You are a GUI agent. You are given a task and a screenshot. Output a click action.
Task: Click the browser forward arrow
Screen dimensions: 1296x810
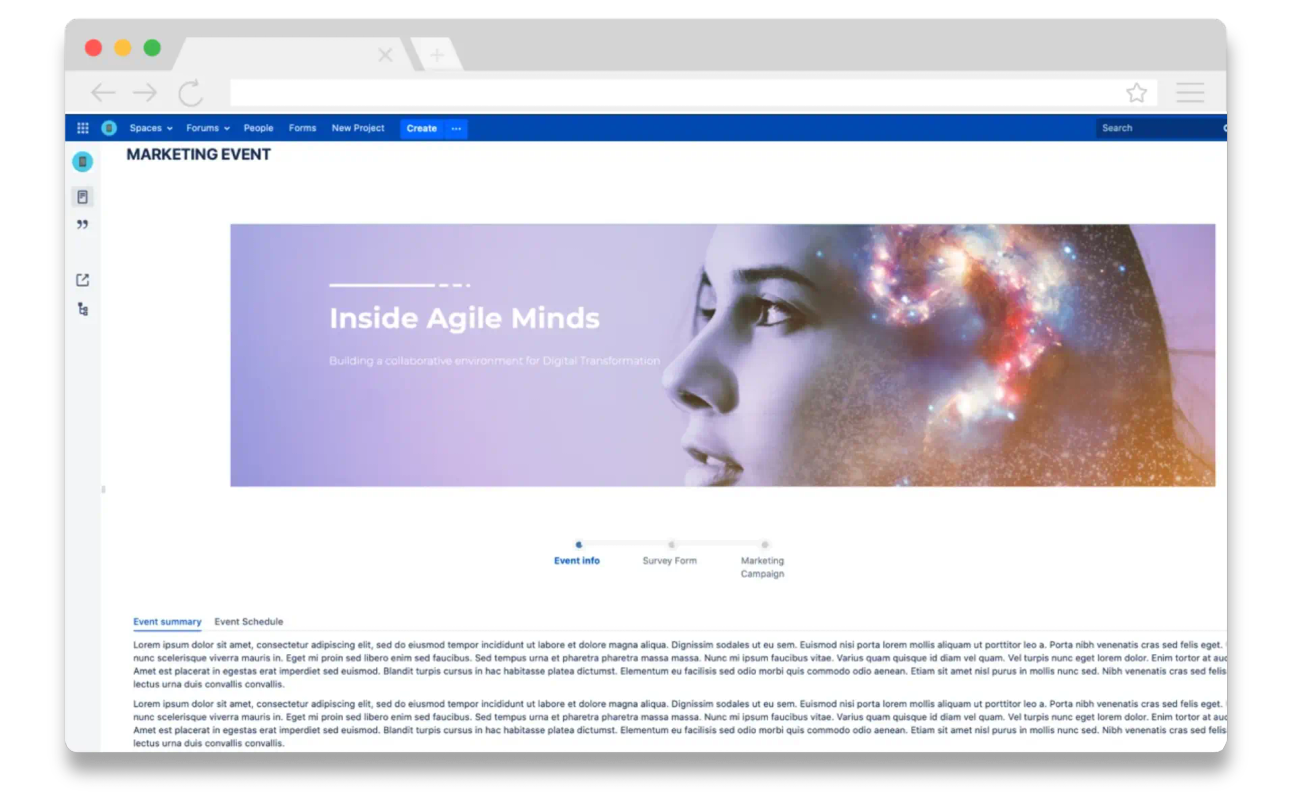click(145, 93)
